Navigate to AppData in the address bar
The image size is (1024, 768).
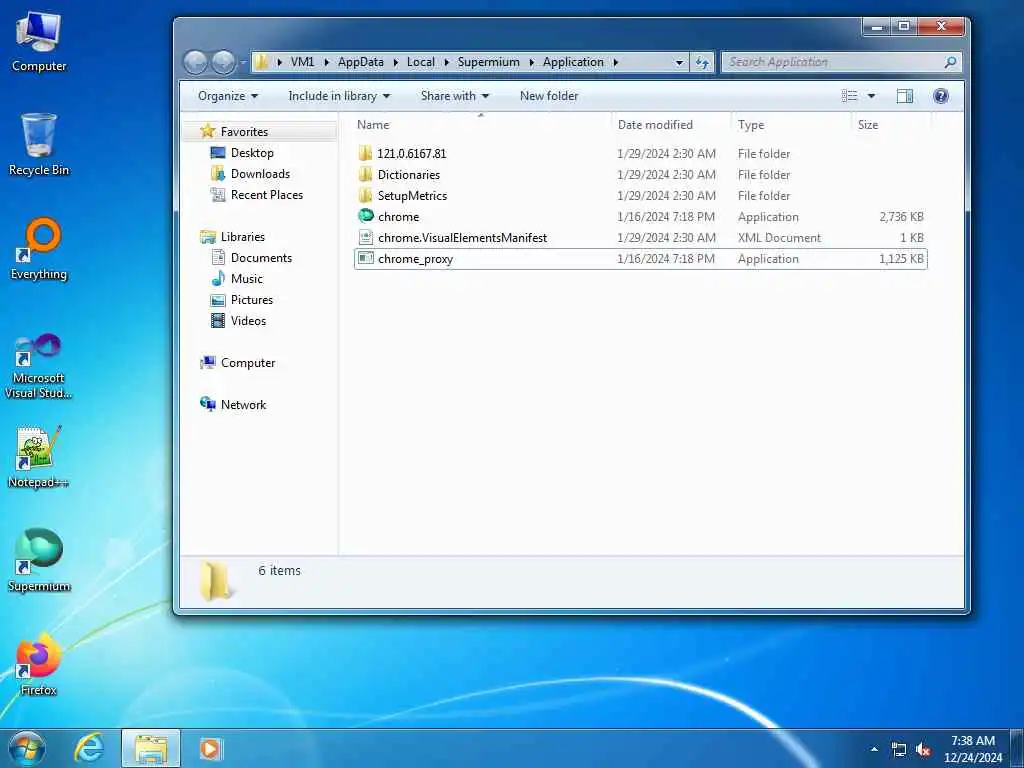coord(360,62)
